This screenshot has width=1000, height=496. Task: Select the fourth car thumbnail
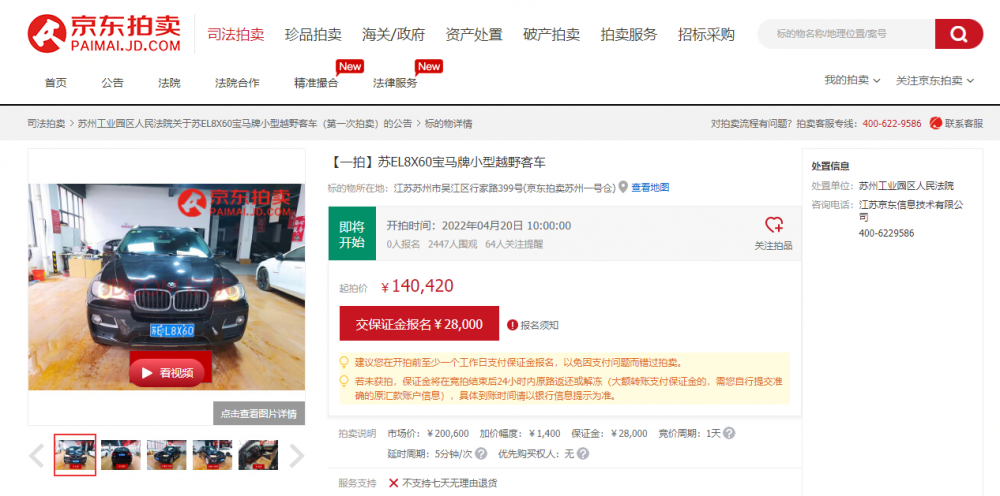(x=212, y=455)
